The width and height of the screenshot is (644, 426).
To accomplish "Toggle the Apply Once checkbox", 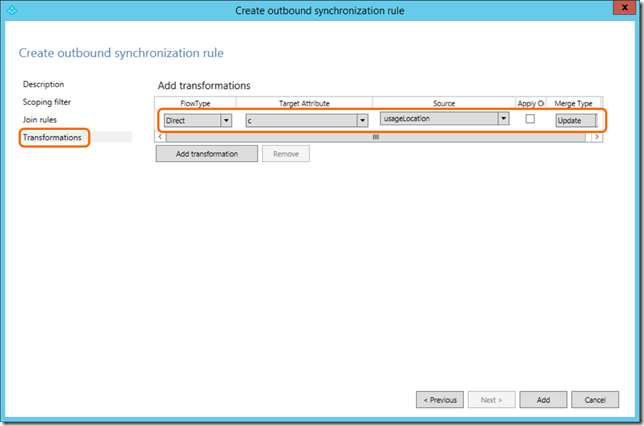I will [x=530, y=119].
